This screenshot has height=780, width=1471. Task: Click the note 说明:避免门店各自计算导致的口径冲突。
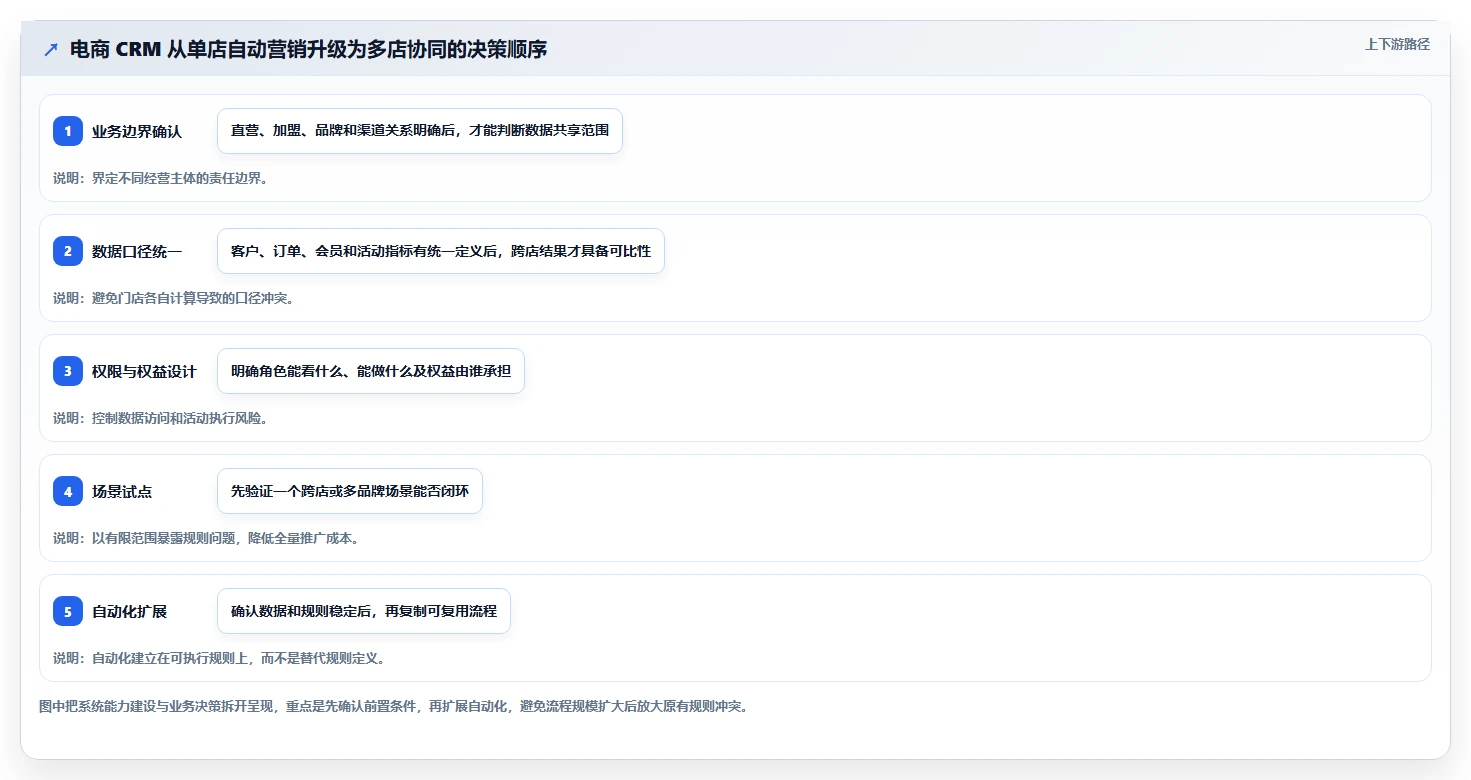[x=174, y=298]
